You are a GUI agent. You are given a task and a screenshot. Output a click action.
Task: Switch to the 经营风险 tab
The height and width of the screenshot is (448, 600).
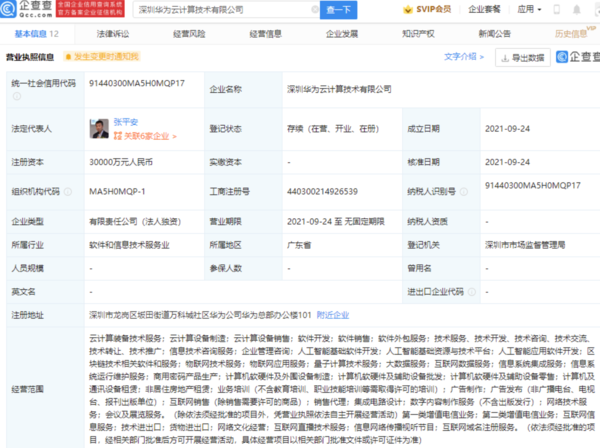[x=189, y=34]
